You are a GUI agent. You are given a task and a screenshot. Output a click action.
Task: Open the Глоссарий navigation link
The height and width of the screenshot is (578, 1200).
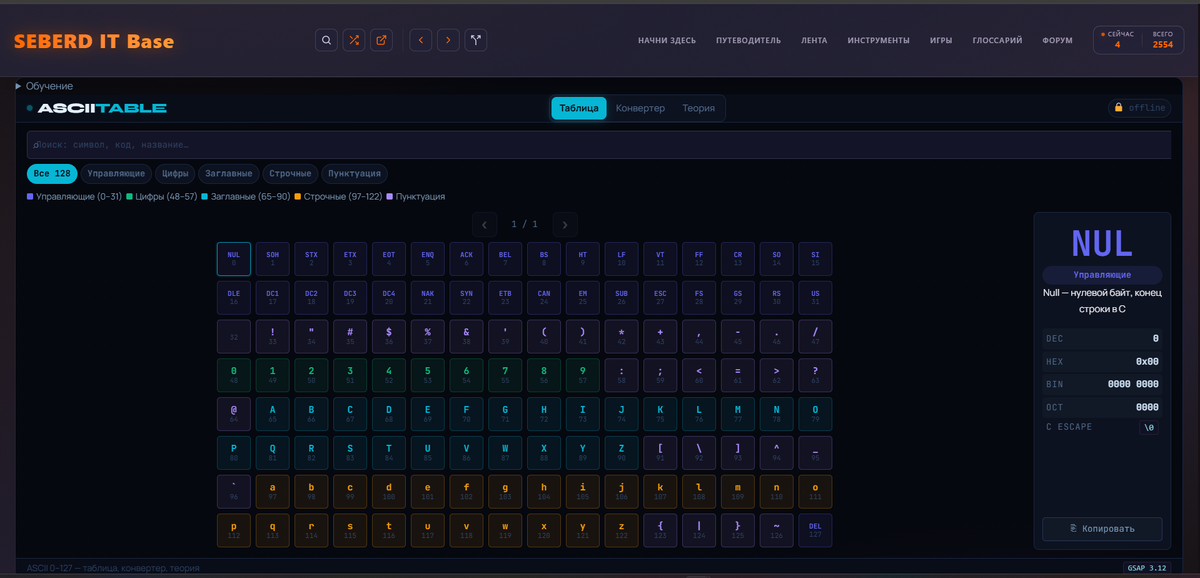(997, 41)
